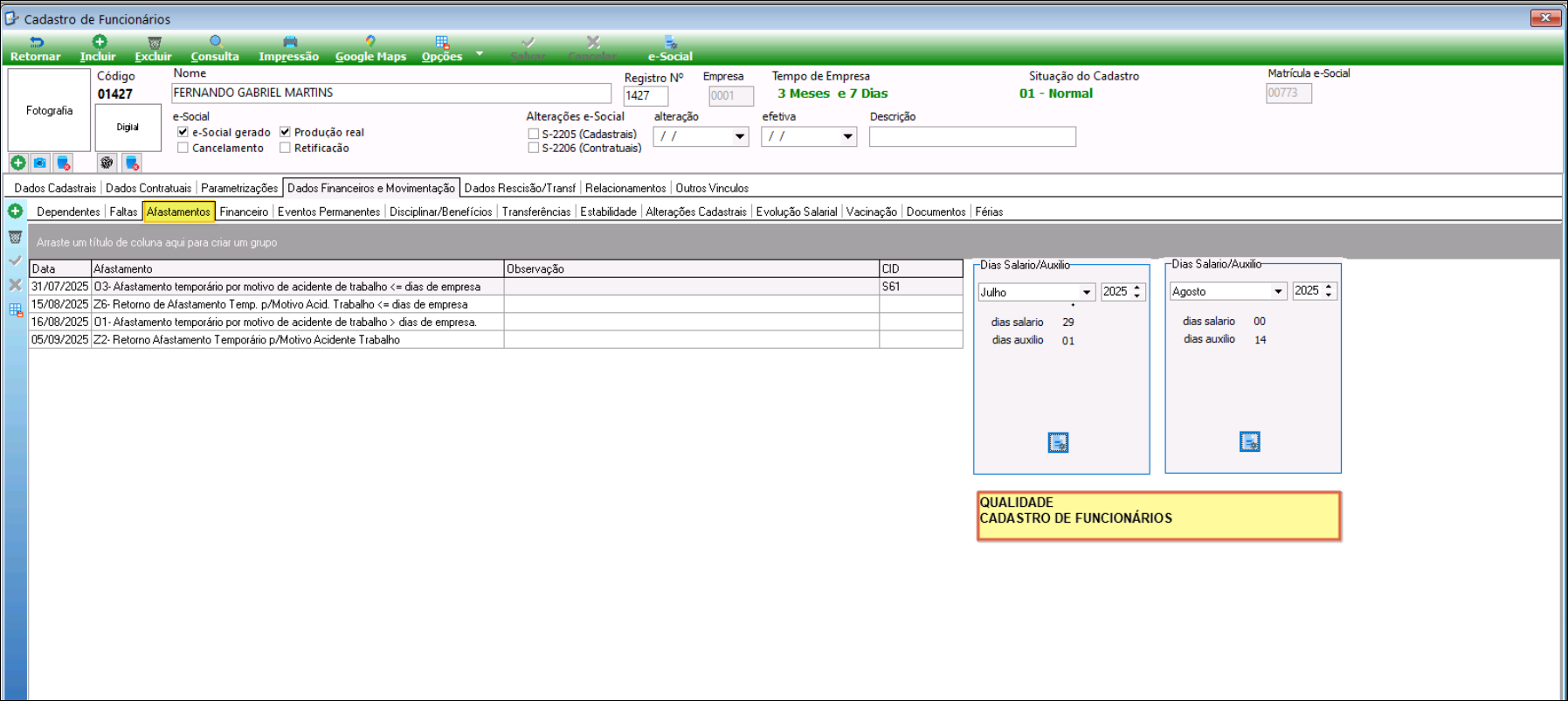
Task: Check the Cancelamento checkbox
Action: click(183, 148)
